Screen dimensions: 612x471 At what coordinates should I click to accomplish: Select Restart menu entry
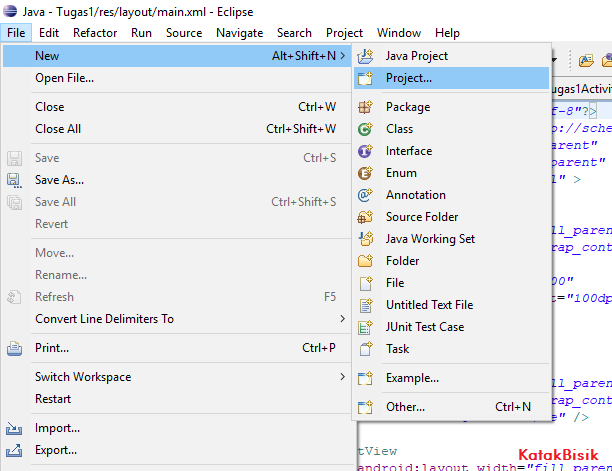(177, 399)
